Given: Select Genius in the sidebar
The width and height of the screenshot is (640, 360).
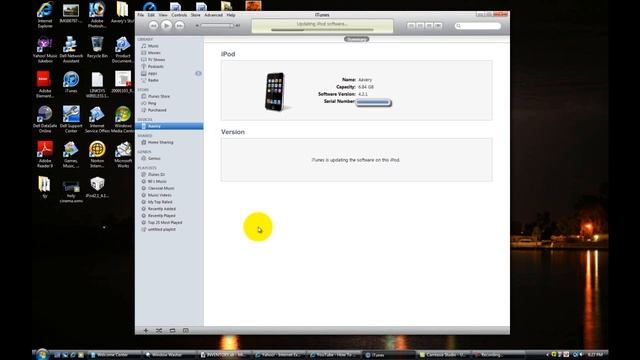Looking at the screenshot, I should click(154, 158).
